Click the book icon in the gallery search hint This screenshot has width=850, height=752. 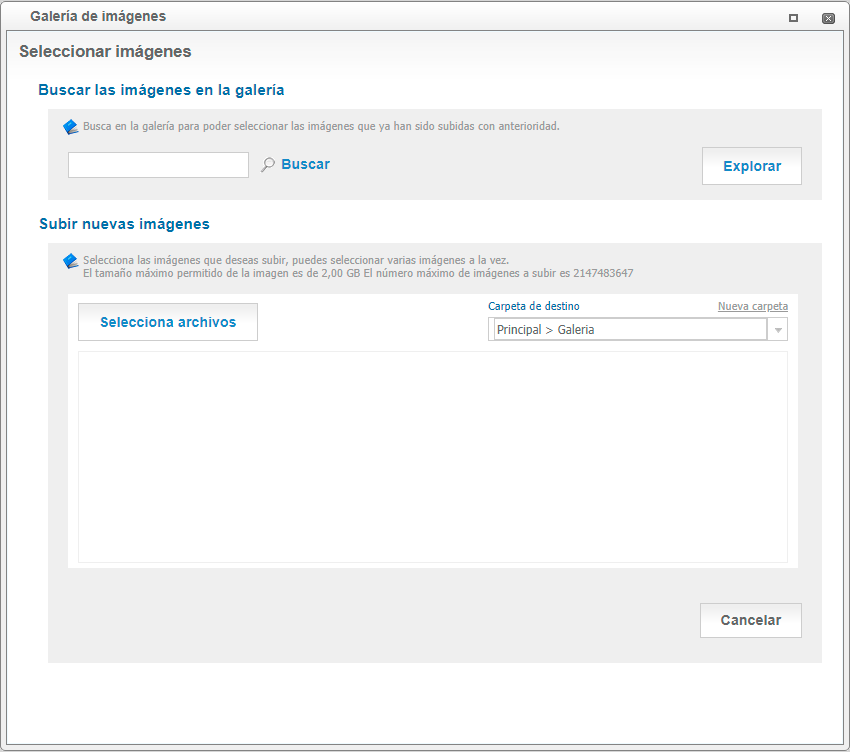point(70,127)
